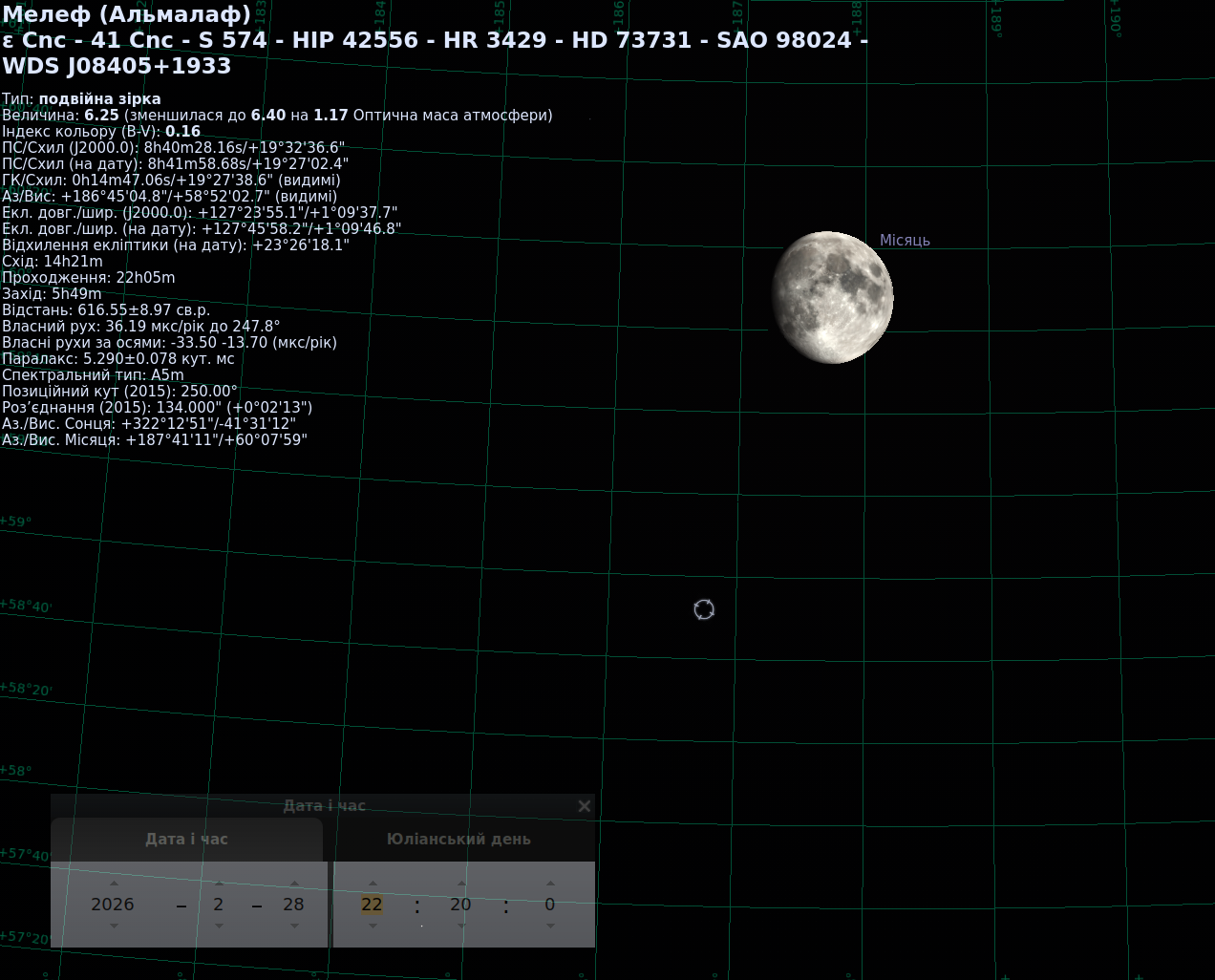Click the Проходження: 22h05m line
Viewport: 1215px width, 980px height.
89,278
